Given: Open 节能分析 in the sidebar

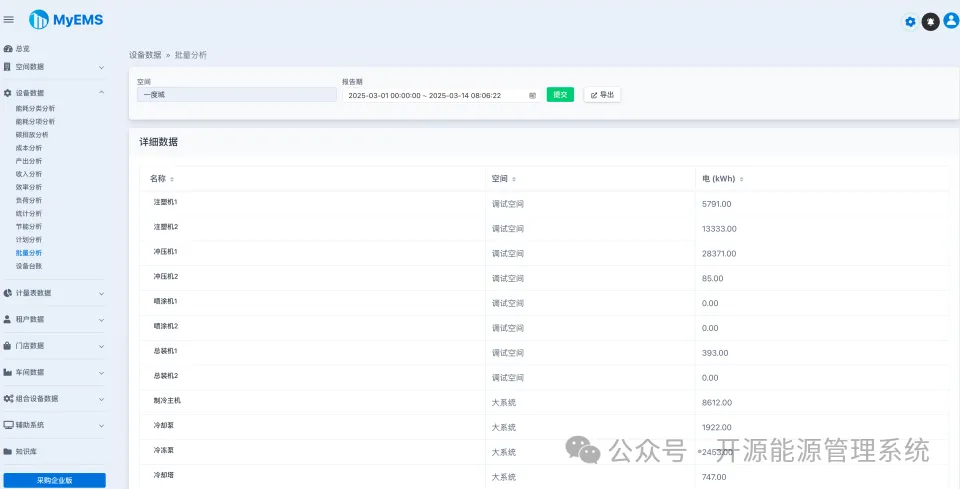Looking at the screenshot, I should (29, 226).
